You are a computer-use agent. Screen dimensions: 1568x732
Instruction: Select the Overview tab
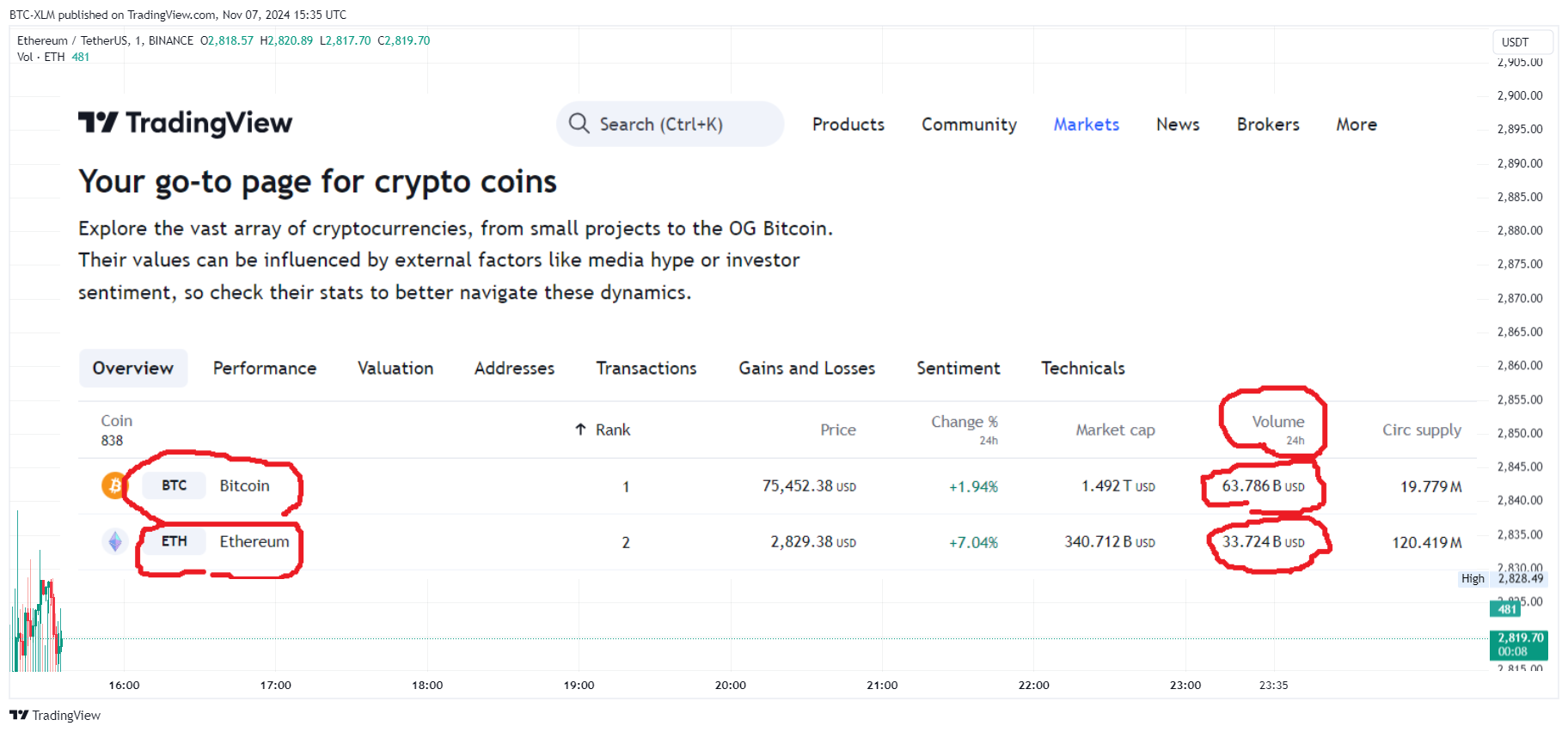[133, 369]
